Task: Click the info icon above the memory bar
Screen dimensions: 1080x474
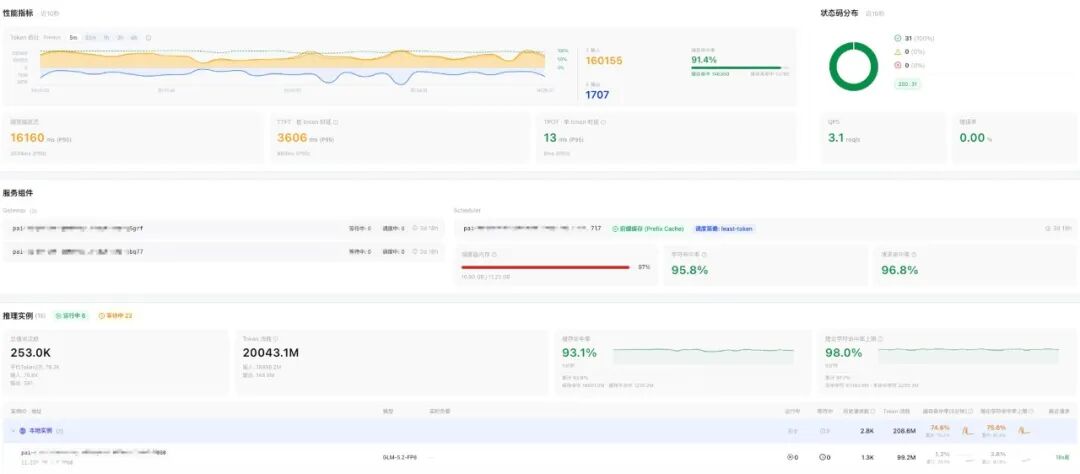Action: pyautogui.click(x=495, y=254)
